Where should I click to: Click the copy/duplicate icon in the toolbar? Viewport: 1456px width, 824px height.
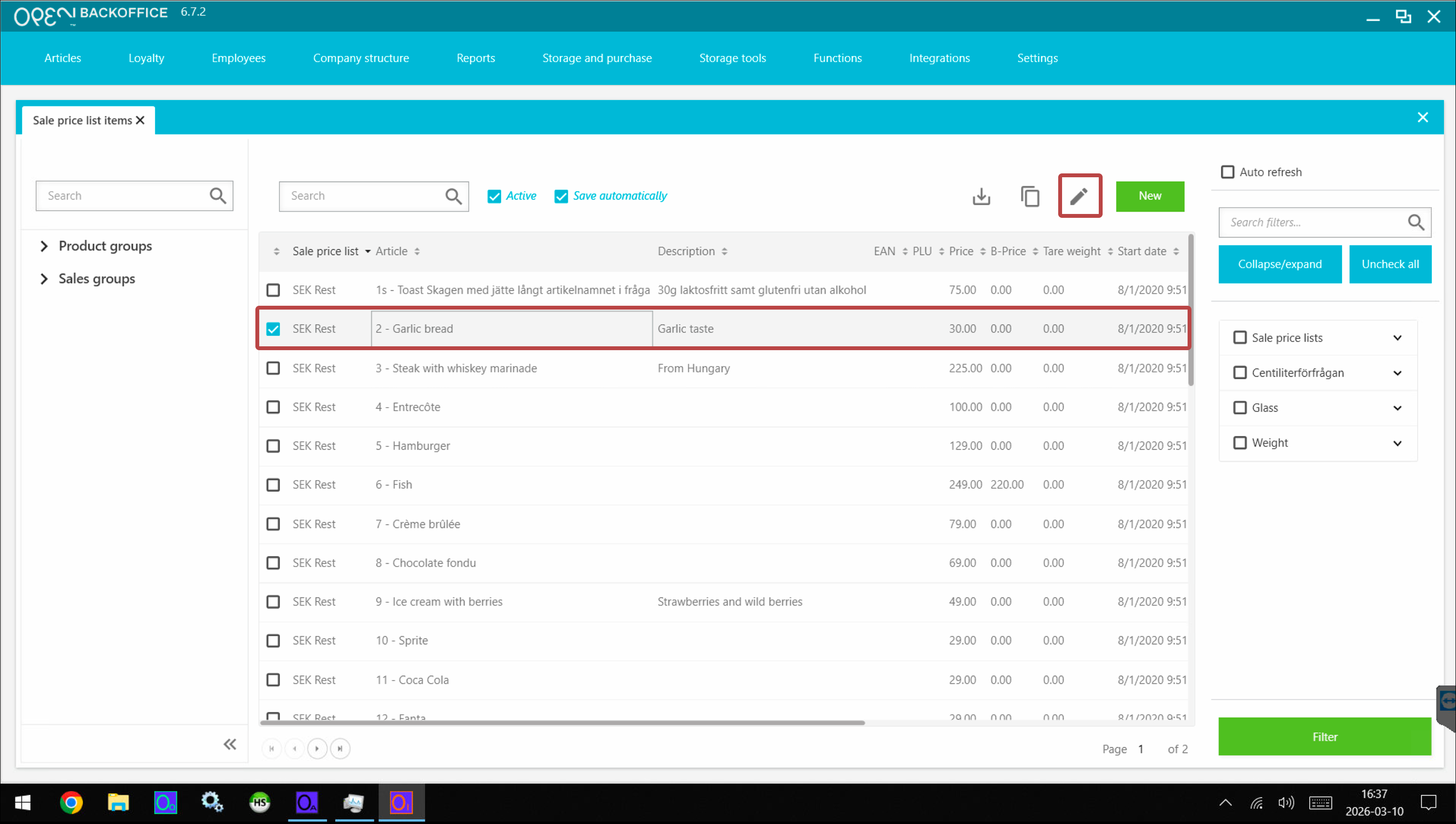[x=1030, y=197]
